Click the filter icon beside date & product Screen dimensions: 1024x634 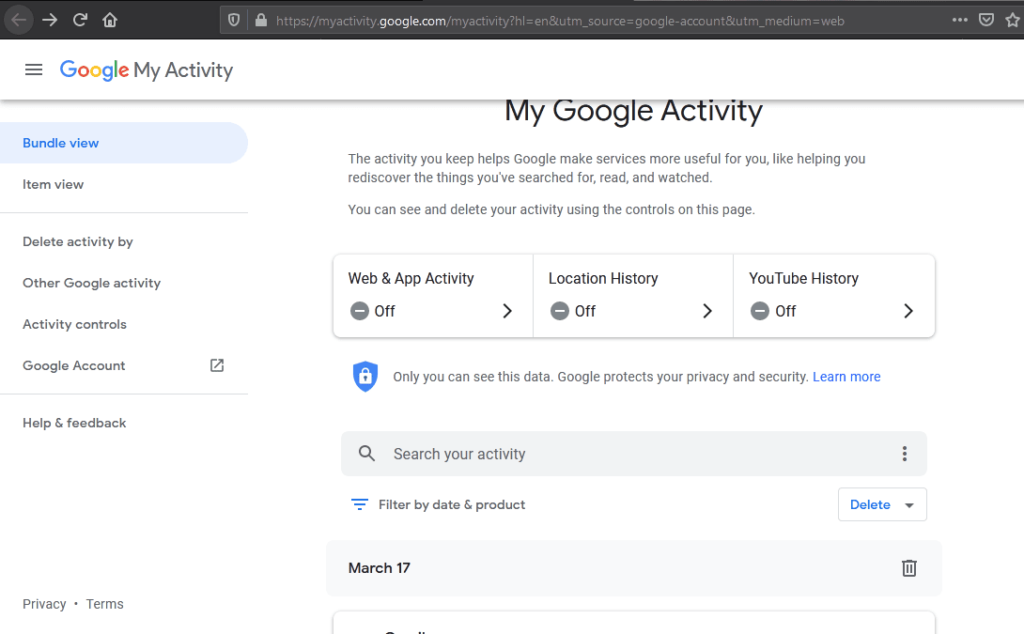[360, 505]
